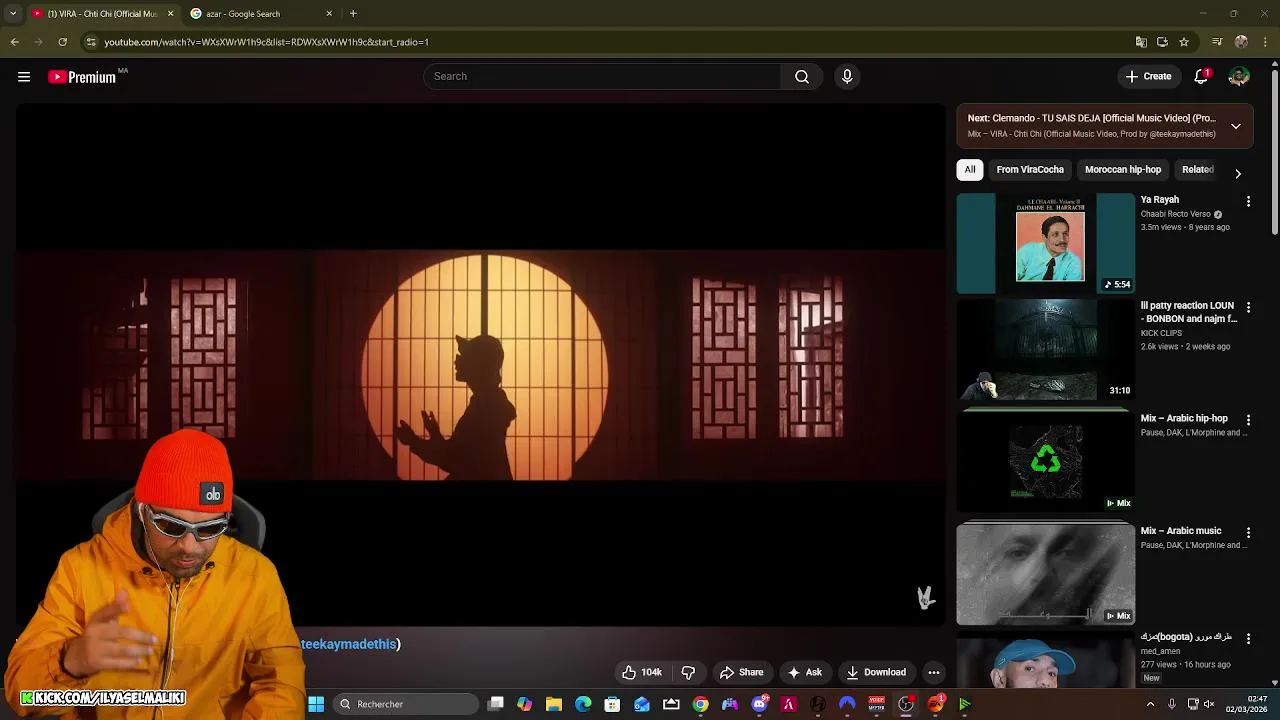This screenshot has width=1280, height=720.
Task: Open Microsoft Edge from taskbar
Action: [x=583, y=704]
